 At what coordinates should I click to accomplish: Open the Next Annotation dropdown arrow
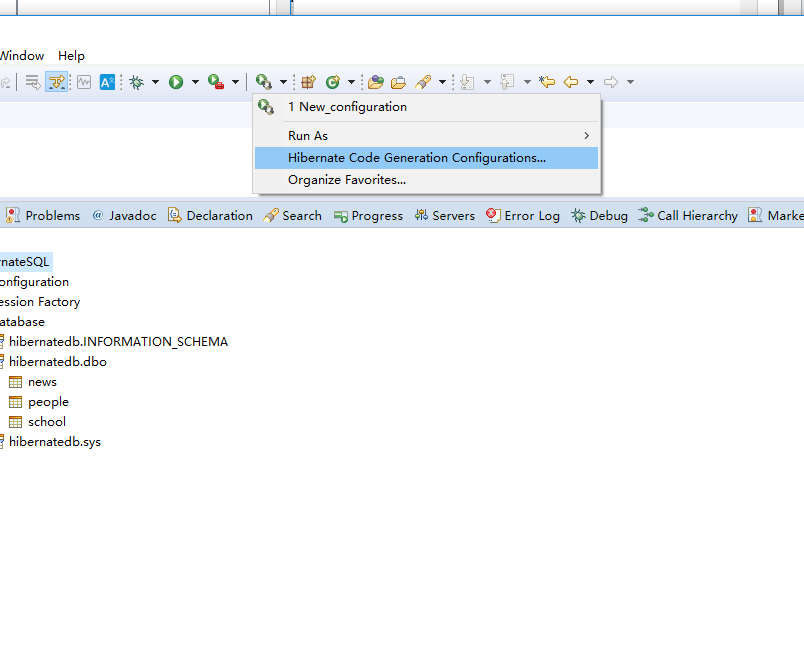(x=487, y=82)
